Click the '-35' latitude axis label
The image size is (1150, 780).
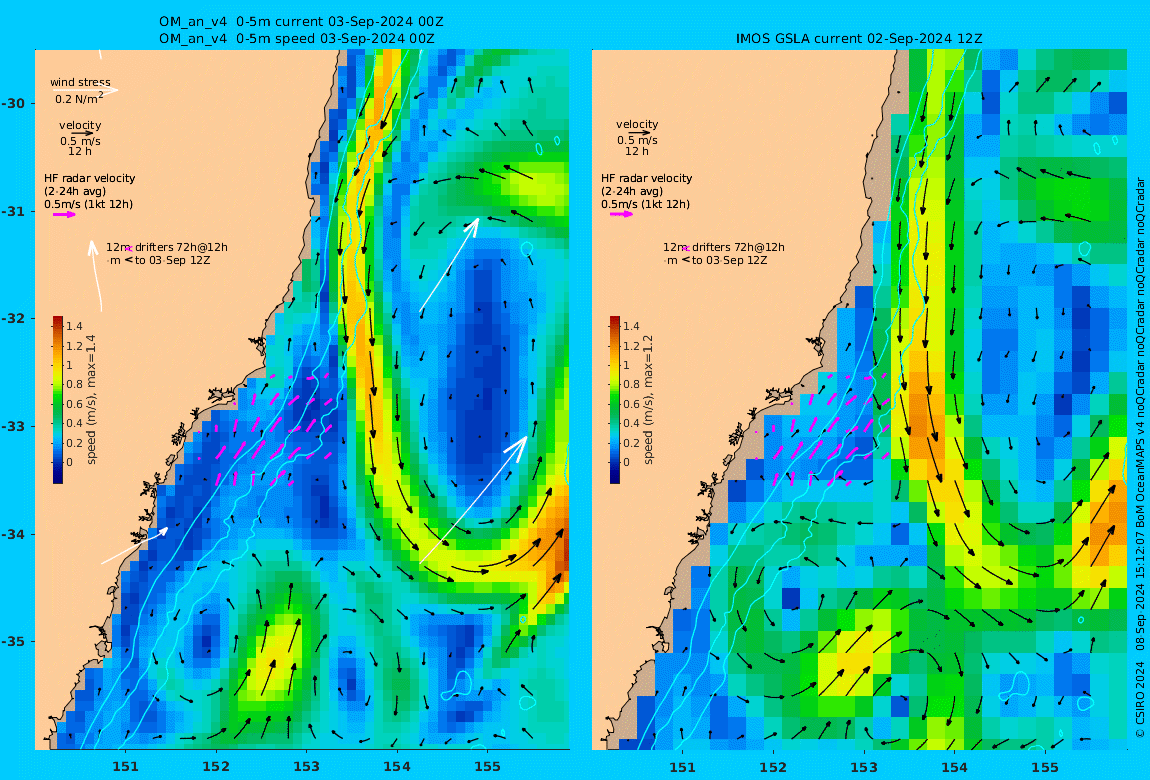(14, 642)
